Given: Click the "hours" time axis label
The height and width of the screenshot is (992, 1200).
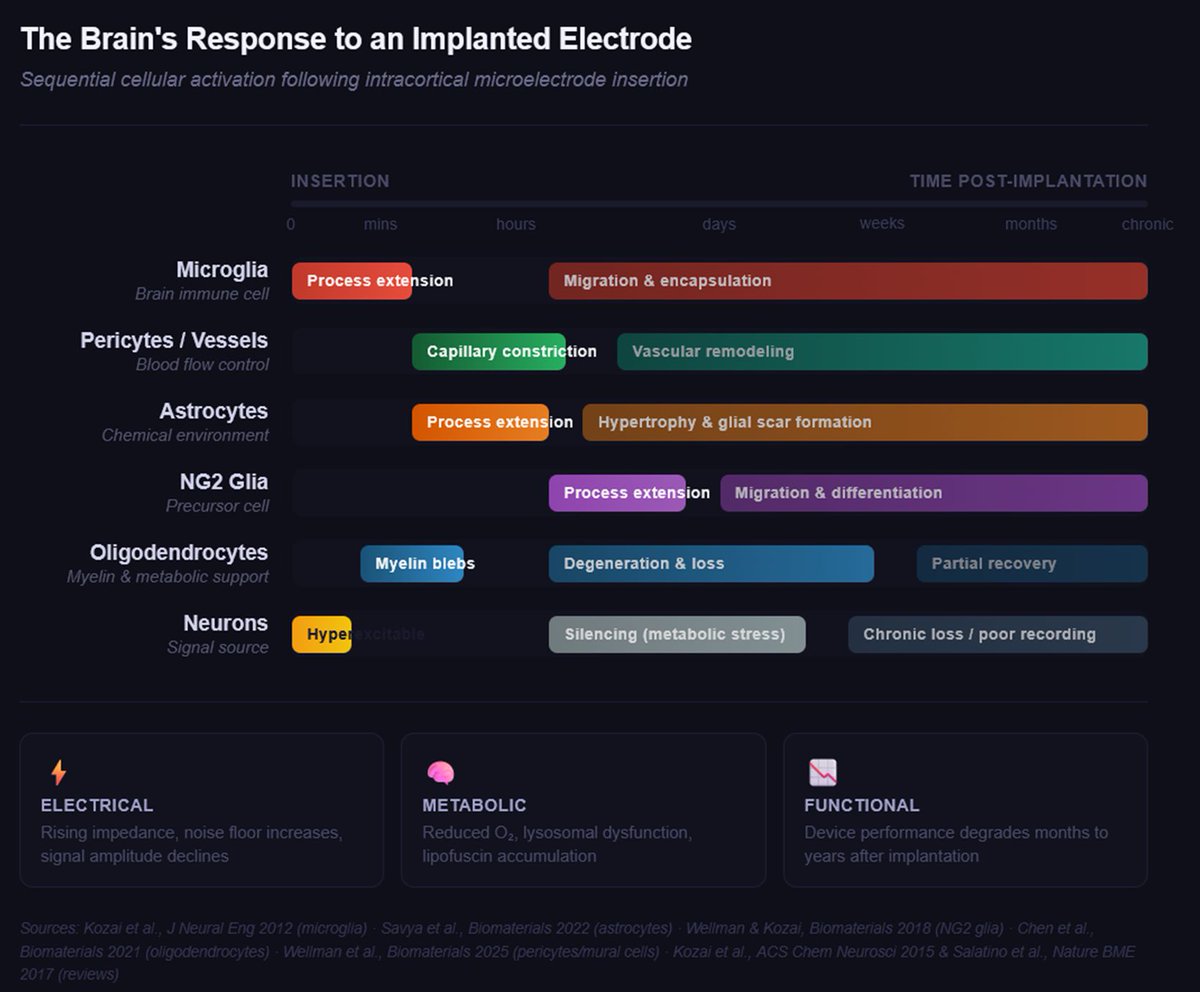Looking at the screenshot, I should [x=515, y=224].
